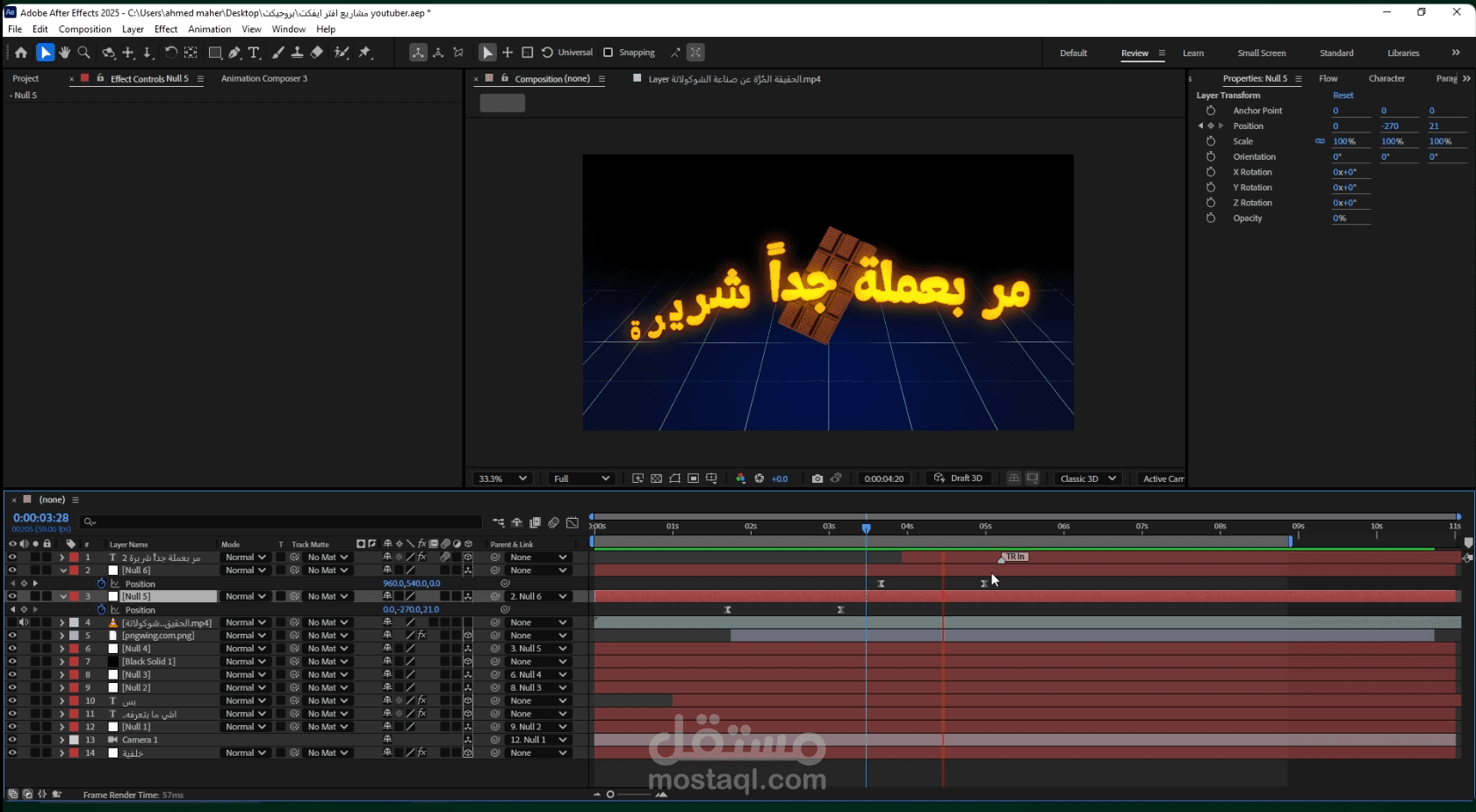Viewport: 1476px width, 812px height.
Task: Enable Frame Blending for the timeline
Action: 535,522
